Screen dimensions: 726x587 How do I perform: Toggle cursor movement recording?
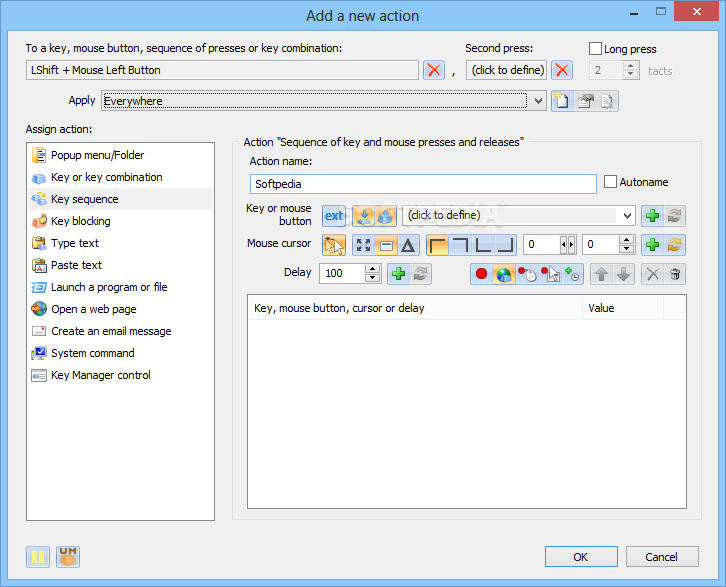click(550, 274)
